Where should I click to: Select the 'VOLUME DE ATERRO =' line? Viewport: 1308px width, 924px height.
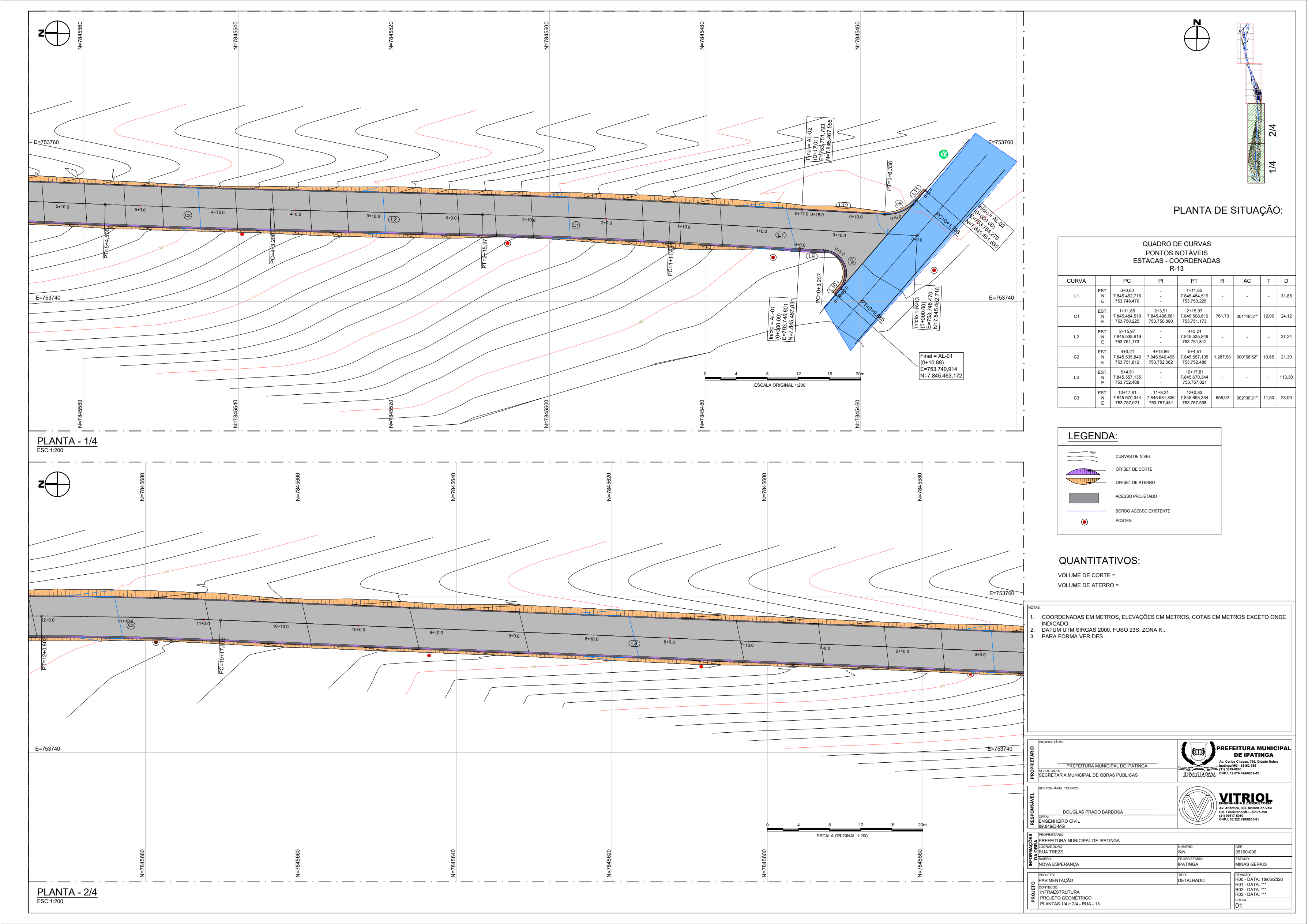[x=1088, y=585]
